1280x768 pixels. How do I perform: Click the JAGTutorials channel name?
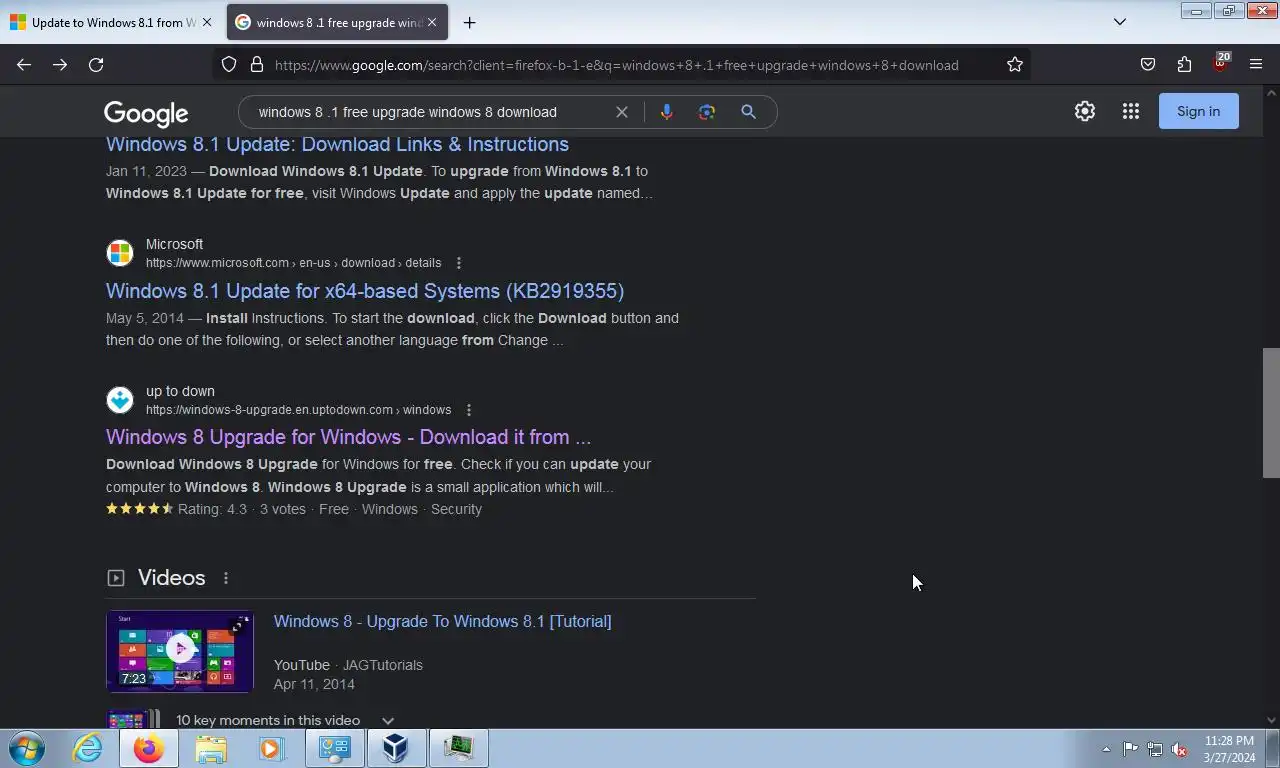coord(383,665)
